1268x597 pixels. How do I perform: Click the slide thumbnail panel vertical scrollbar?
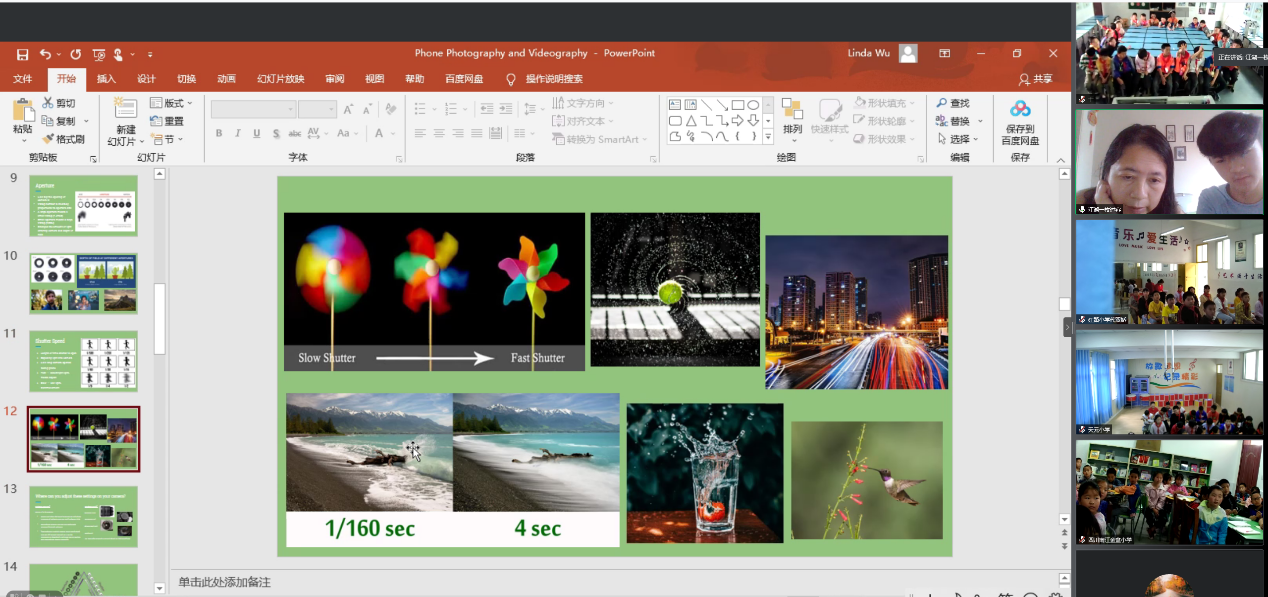pos(159,318)
